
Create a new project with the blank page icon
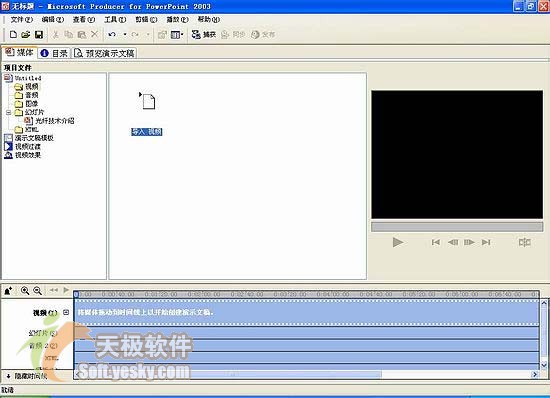point(13,34)
